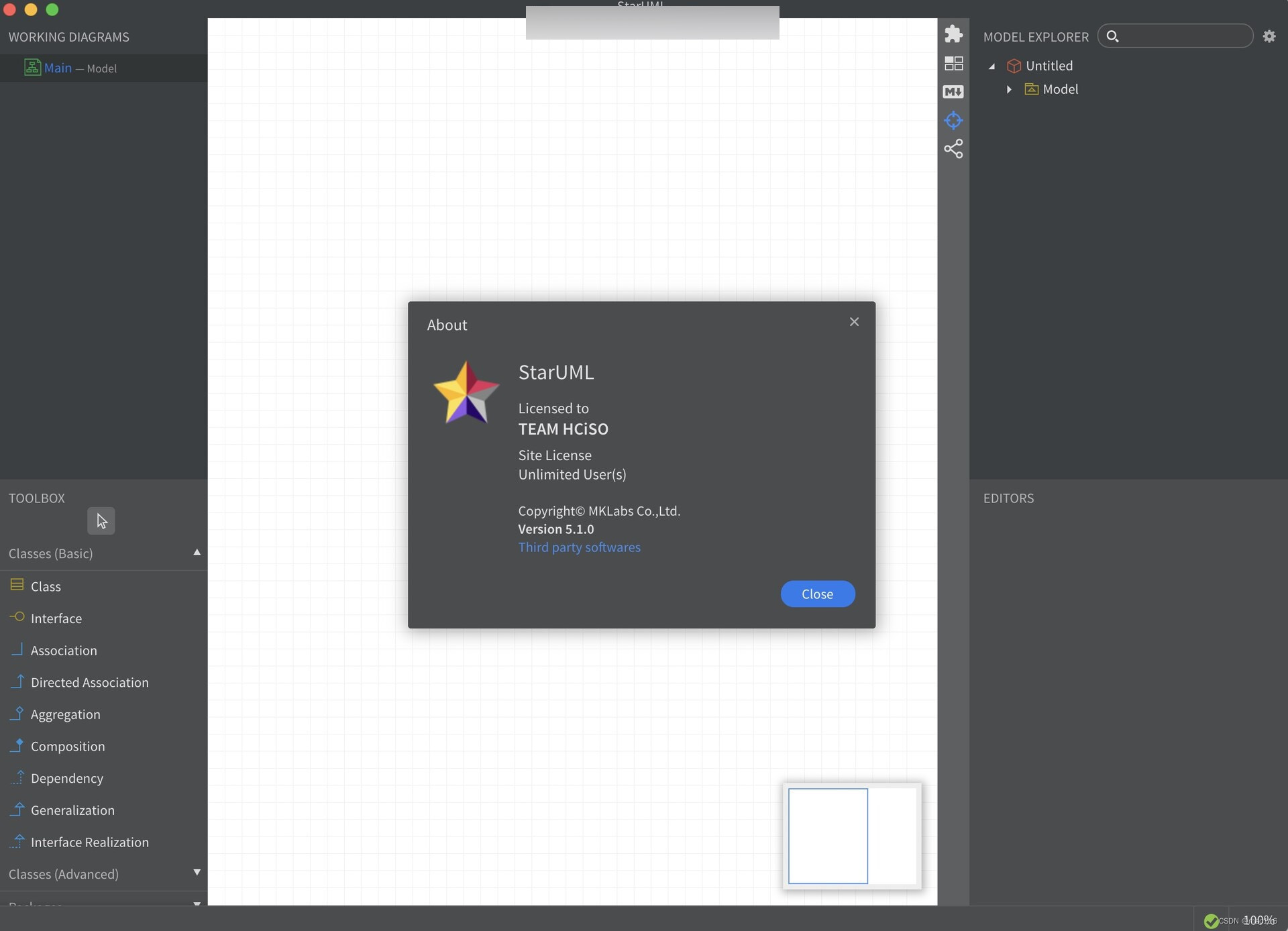This screenshot has height=931, width=1288.
Task: Open the Markdown editor icon panel
Action: [953, 91]
